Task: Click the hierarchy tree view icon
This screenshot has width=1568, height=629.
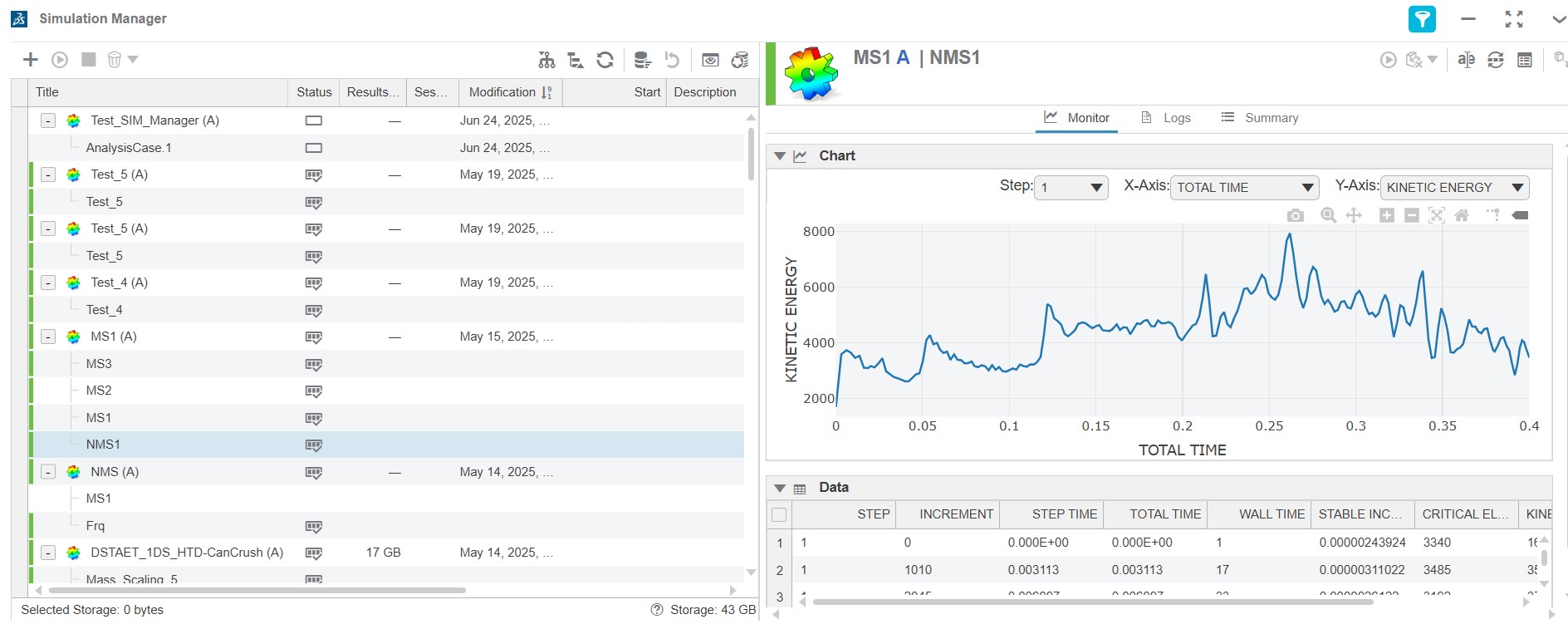Action: pos(546,60)
